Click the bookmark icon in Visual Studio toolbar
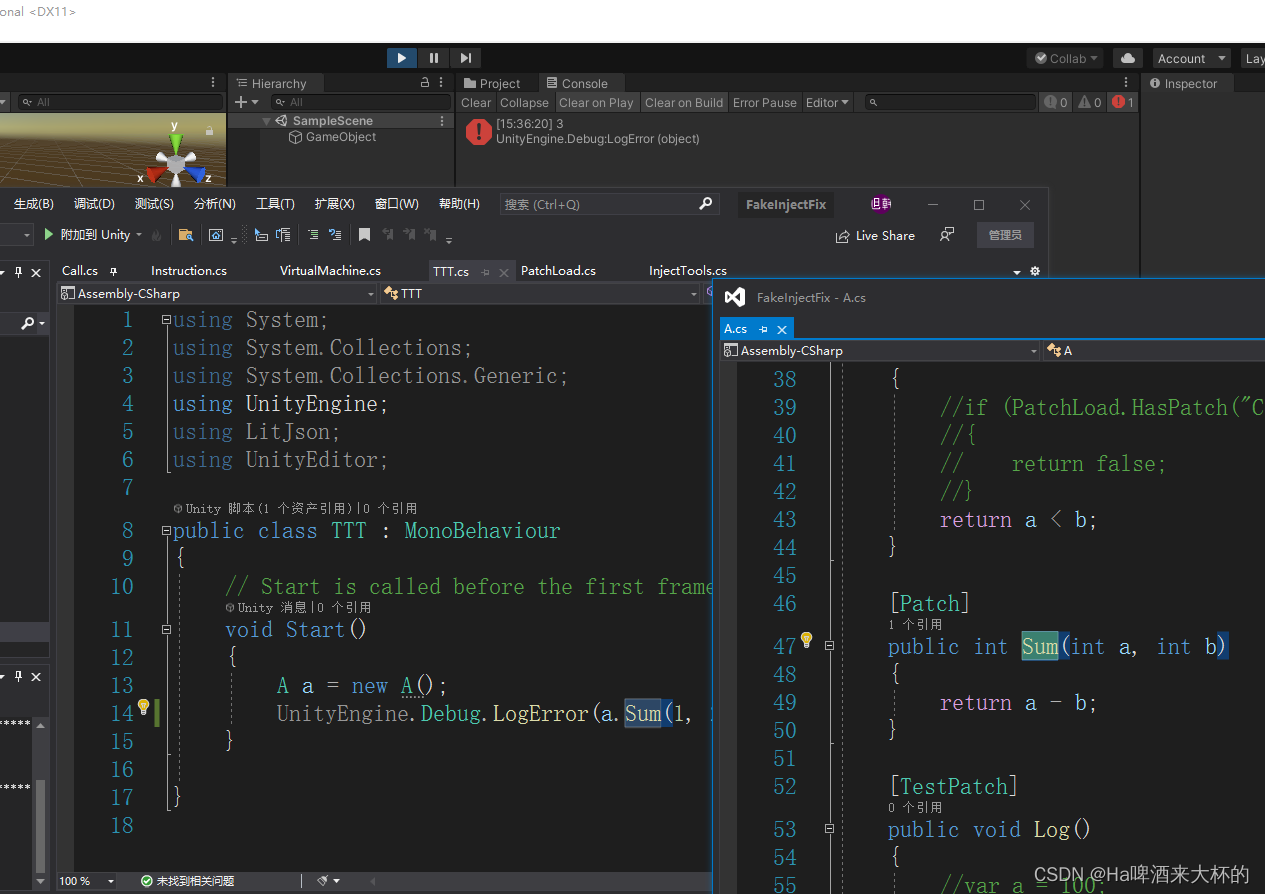This screenshot has height=894, width=1265. (x=365, y=235)
